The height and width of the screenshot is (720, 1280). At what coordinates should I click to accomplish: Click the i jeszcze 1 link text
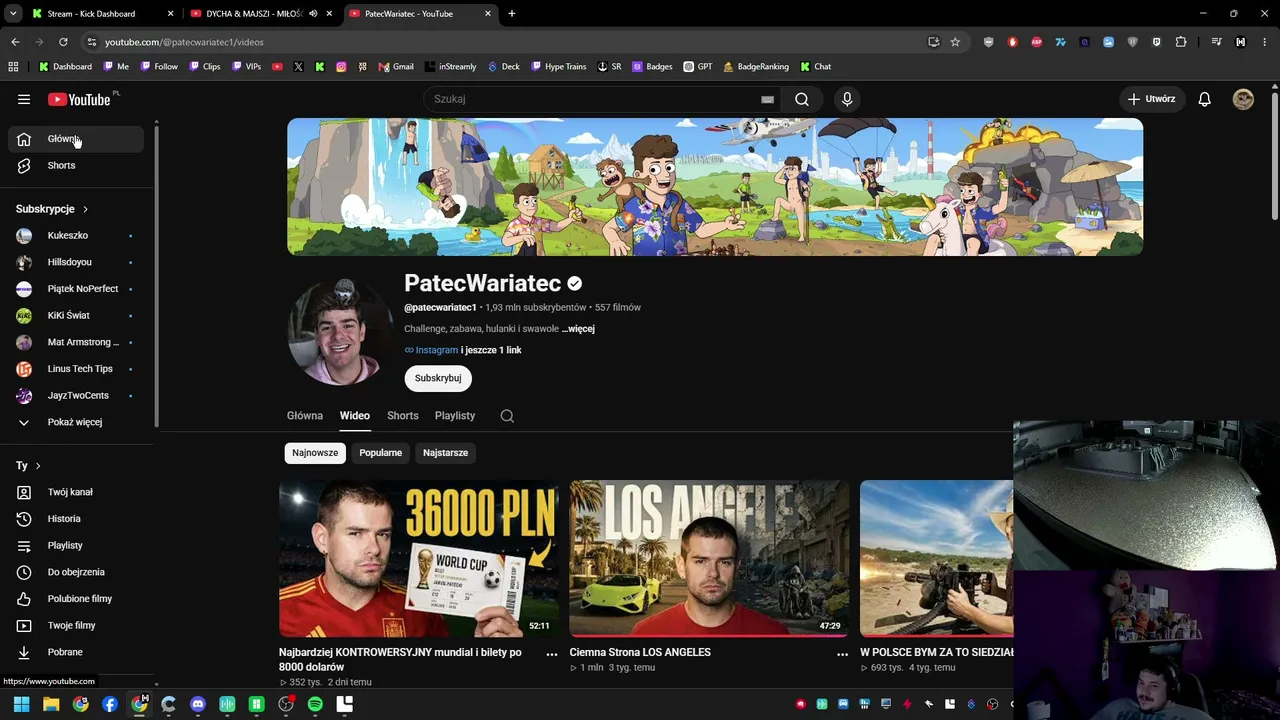click(x=491, y=350)
